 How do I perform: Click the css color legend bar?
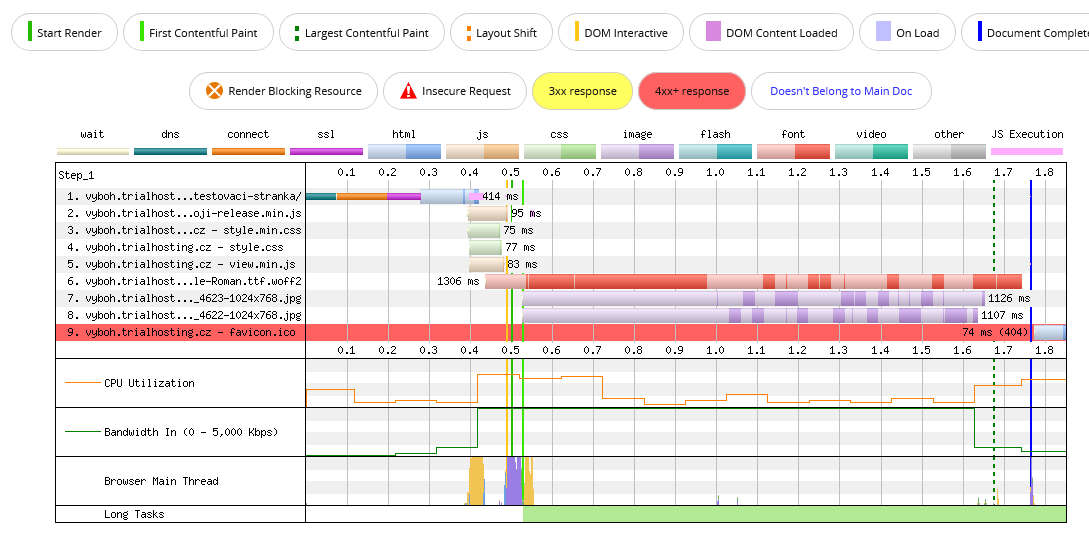click(560, 151)
